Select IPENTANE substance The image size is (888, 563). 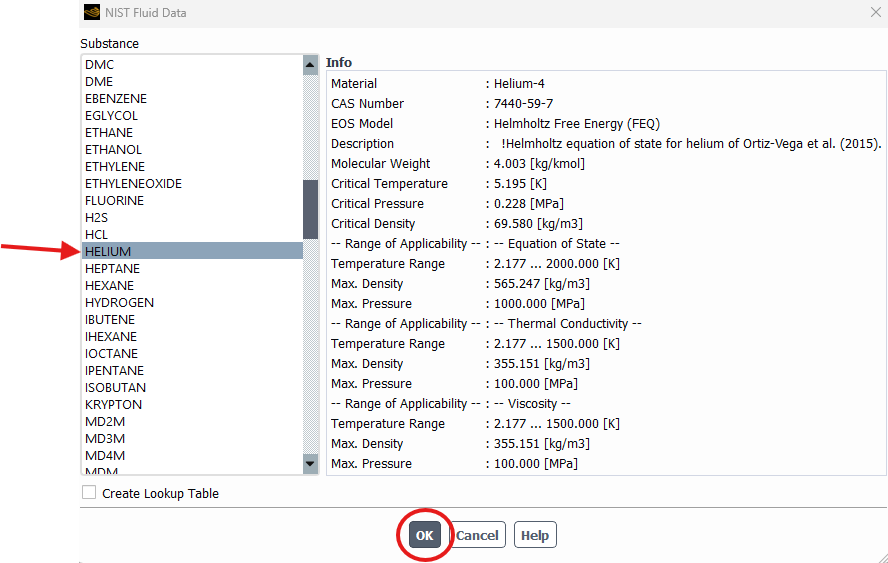tap(193, 370)
